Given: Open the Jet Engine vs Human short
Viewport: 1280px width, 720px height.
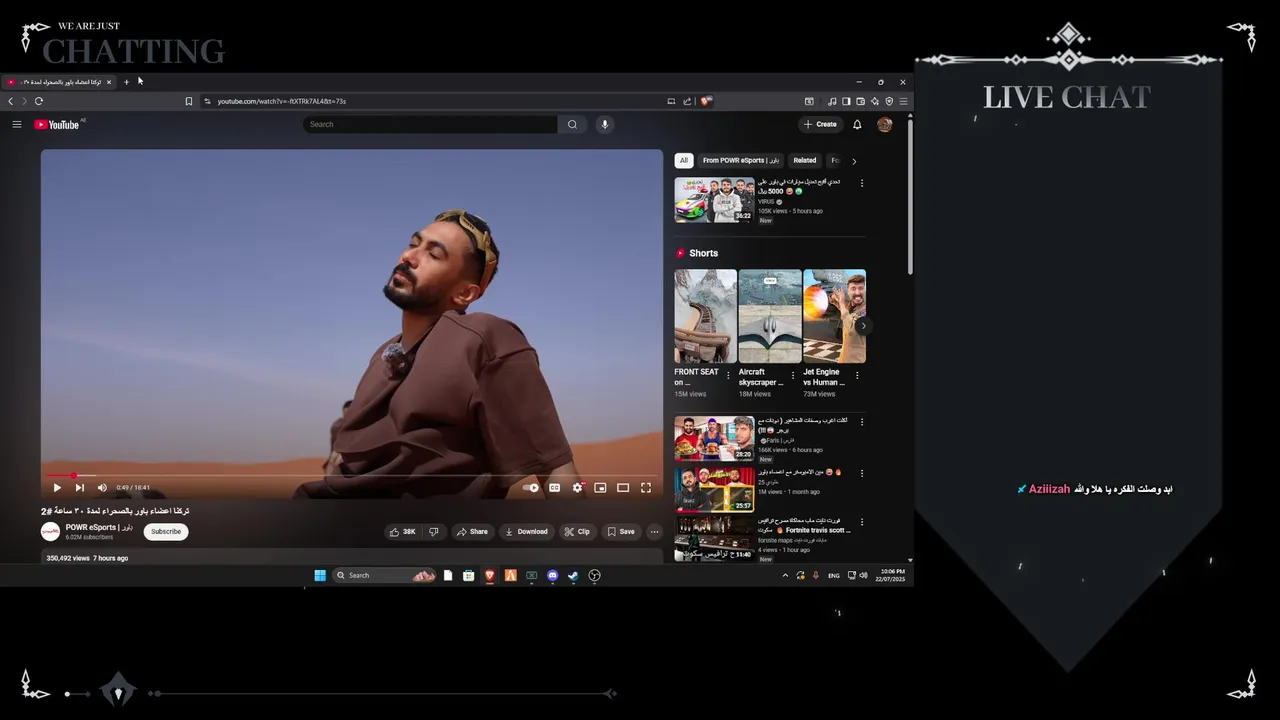Looking at the screenshot, I should pos(834,316).
